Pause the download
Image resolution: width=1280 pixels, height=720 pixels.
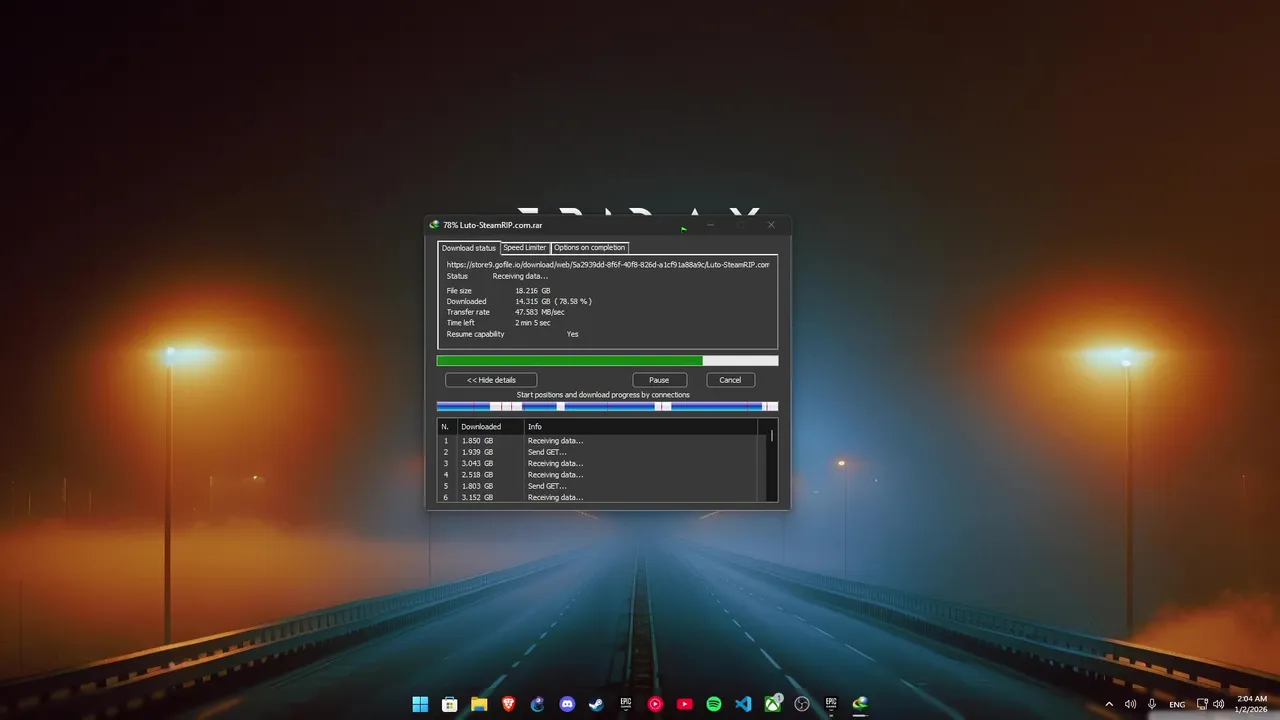(659, 380)
